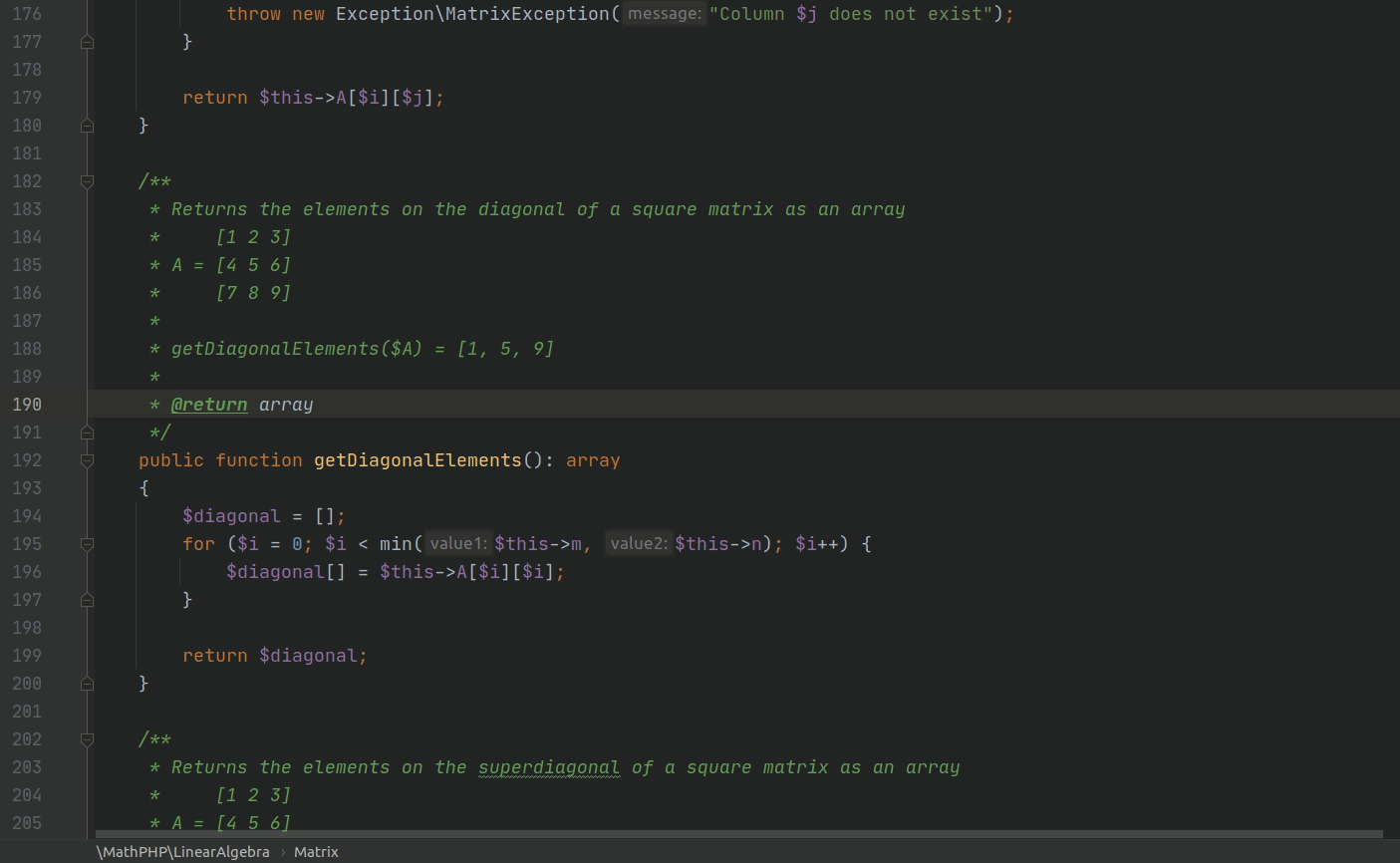The image size is (1400, 863).
Task: Click the for loop fold end marker at line 197
Action: pos(87,600)
